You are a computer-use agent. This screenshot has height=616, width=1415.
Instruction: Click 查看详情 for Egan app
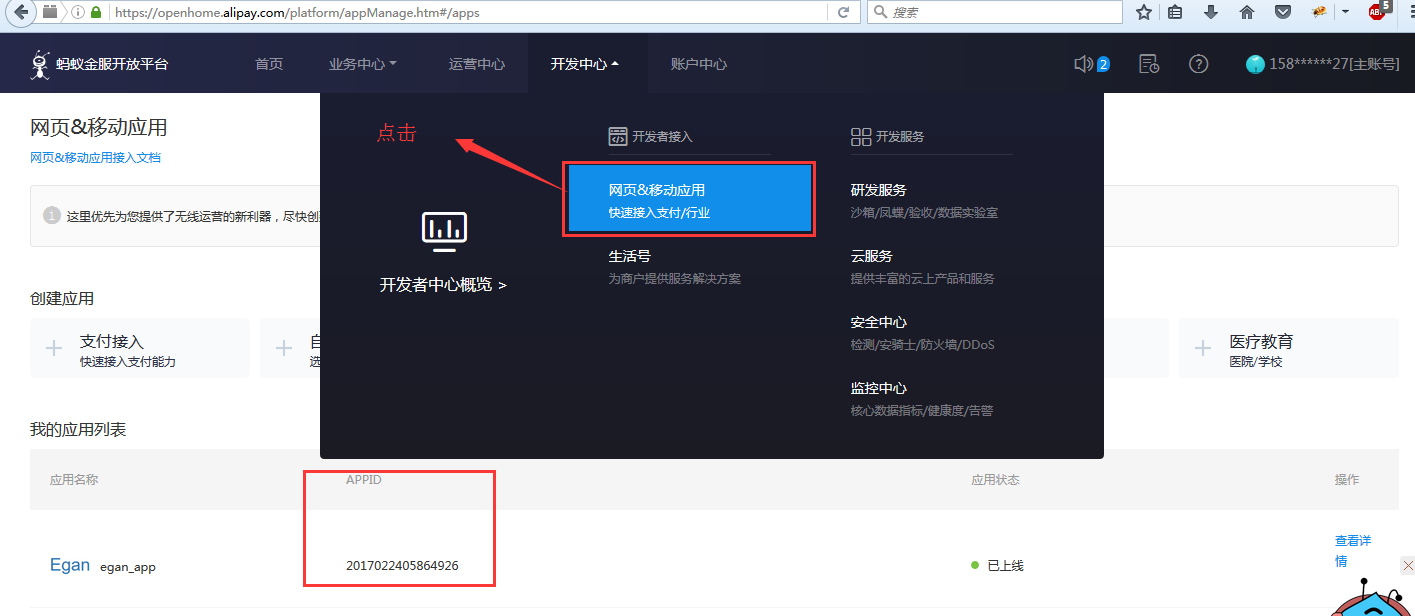pos(1353,551)
